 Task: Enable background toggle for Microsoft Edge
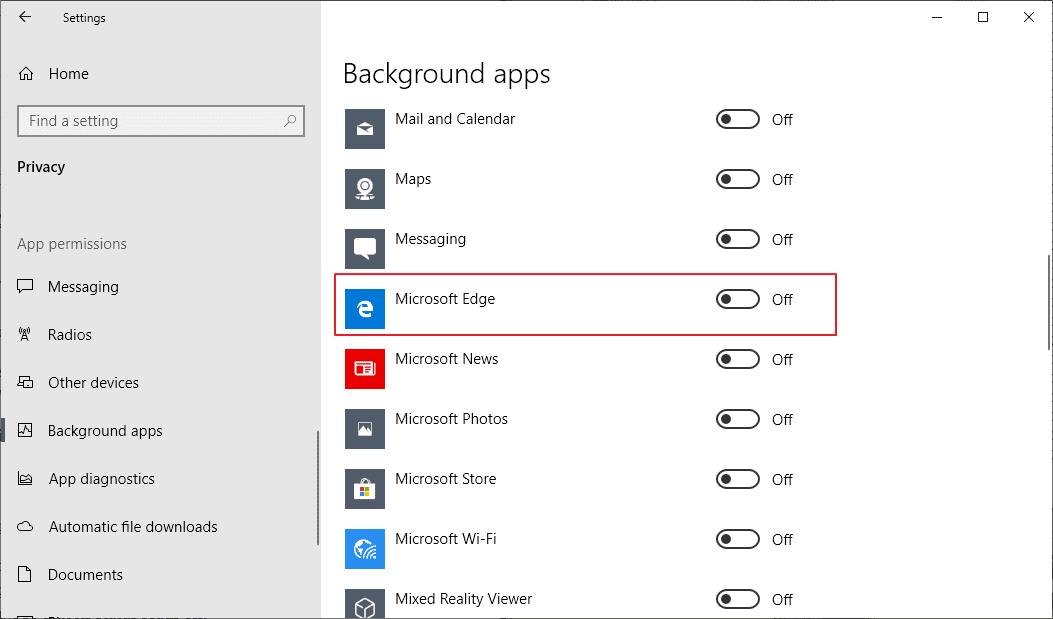pyautogui.click(x=737, y=300)
